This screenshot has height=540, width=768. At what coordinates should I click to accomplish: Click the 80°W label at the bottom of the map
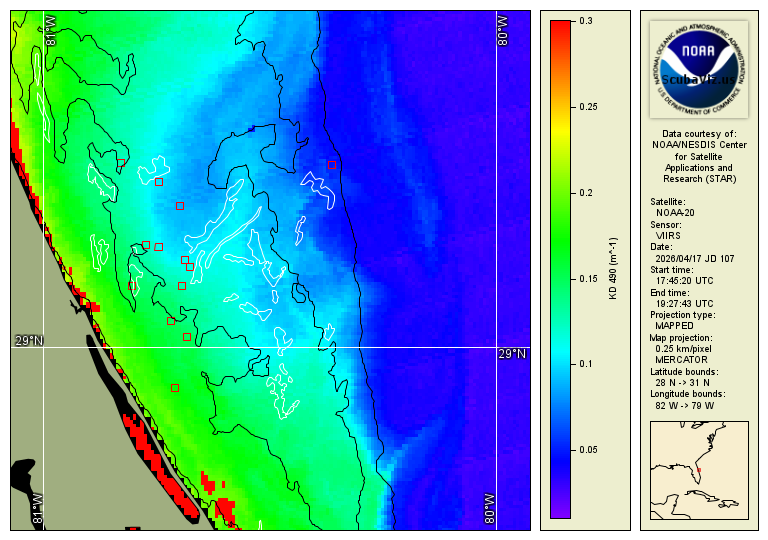pos(490,509)
